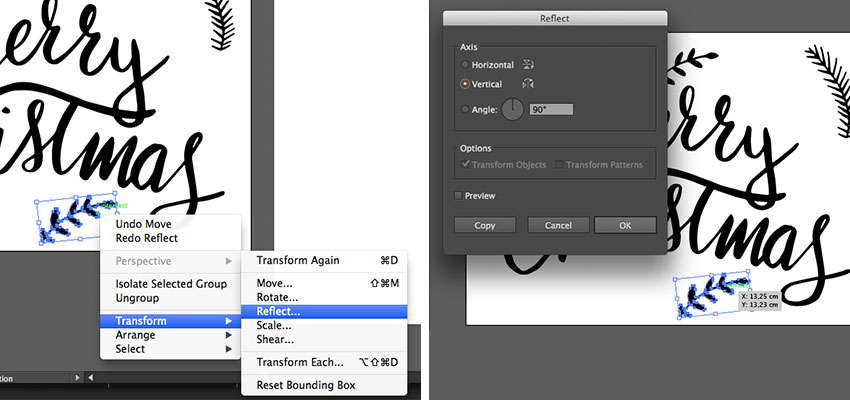Select the Vertical axis radio button
Viewport: 850px width, 400px height.
point(465,85)
